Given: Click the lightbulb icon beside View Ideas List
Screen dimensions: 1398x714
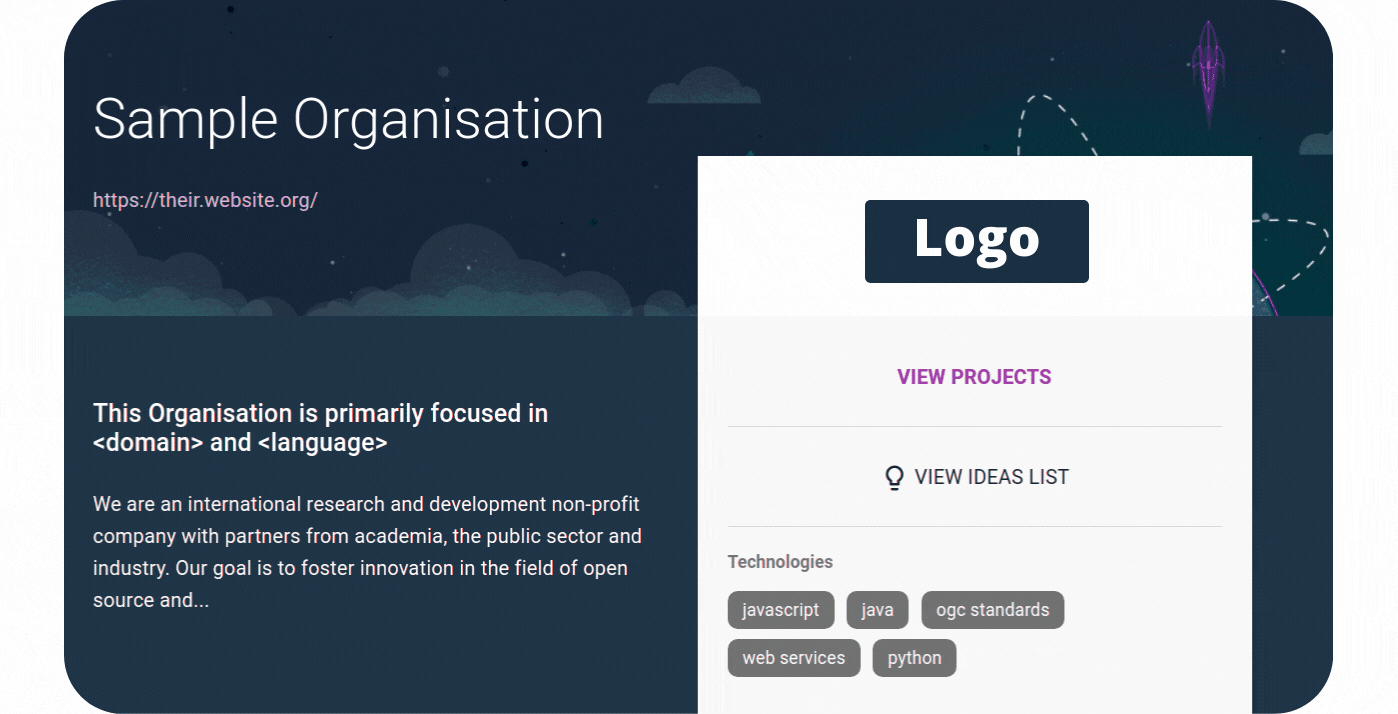Looking at the screenshot, I should pyautogui.click(x=895, y=477).
